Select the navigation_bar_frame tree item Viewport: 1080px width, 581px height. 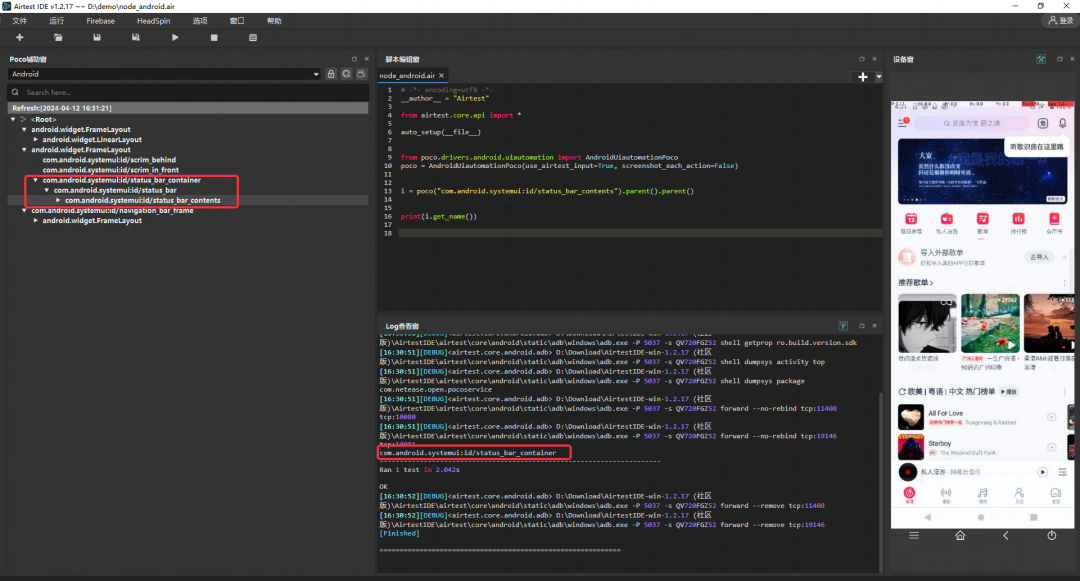[x=112, y=211]
